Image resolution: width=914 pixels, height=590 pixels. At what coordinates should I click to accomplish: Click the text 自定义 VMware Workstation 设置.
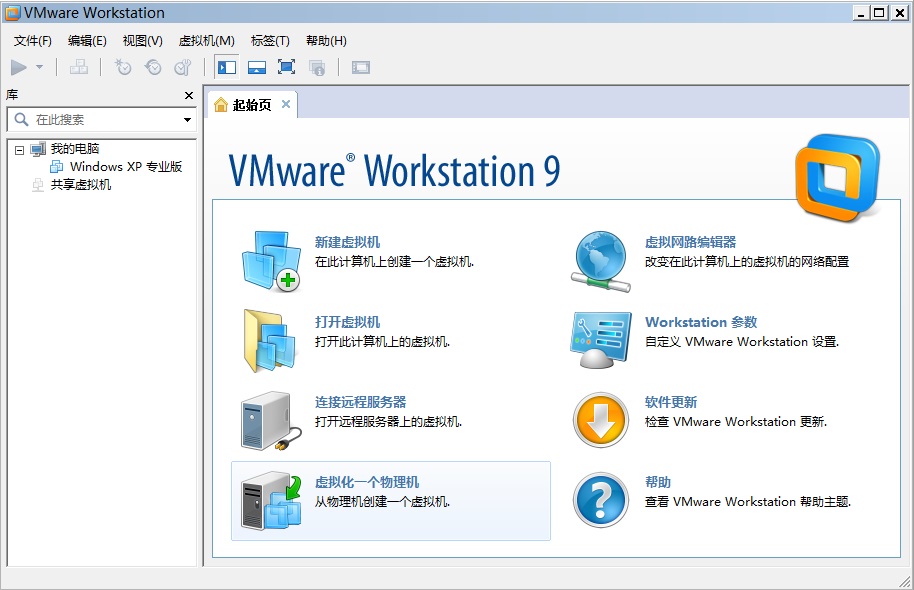(741, 342)
